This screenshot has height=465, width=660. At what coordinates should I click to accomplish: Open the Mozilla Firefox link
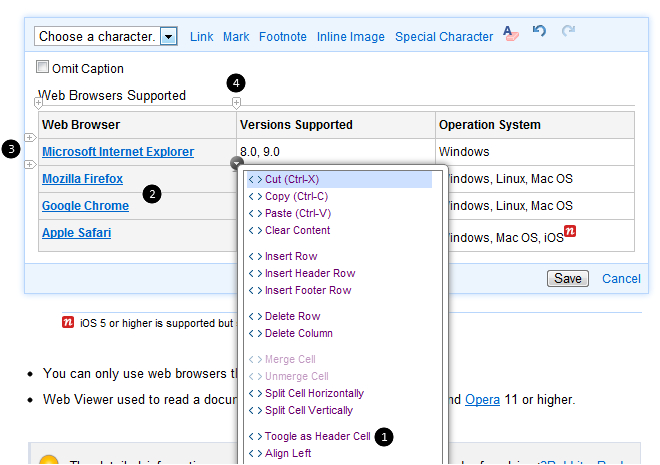pos(82,179)
